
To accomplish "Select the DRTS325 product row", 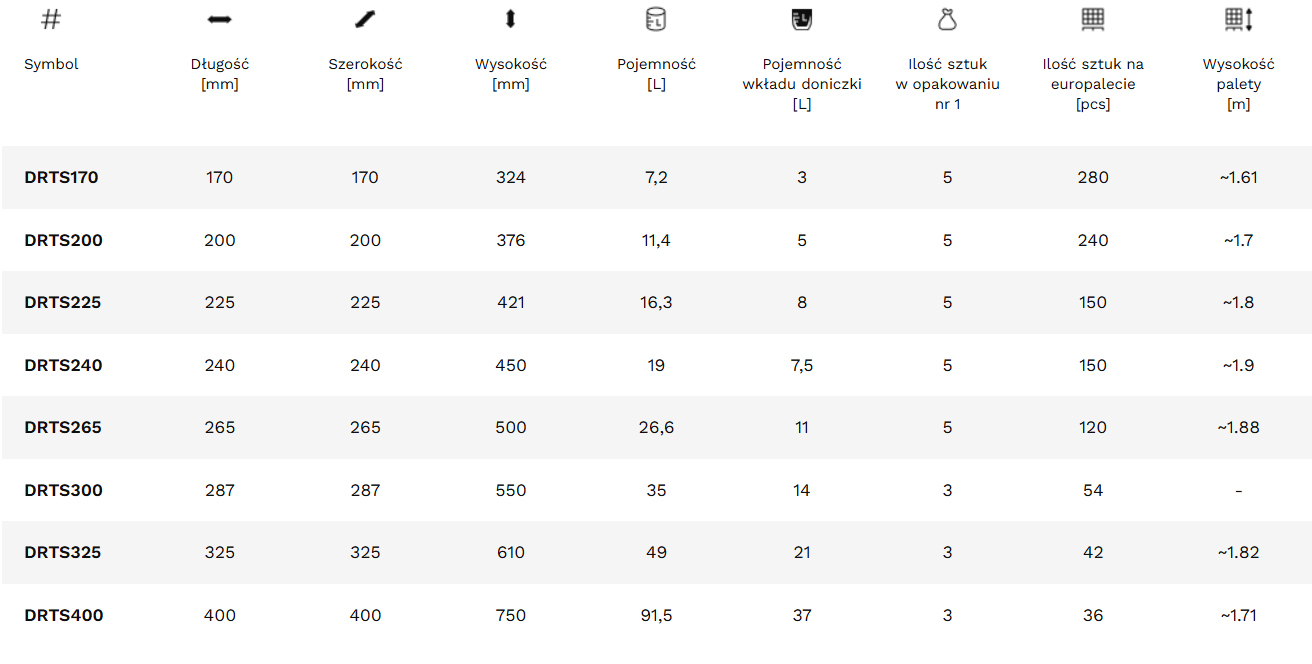I will (x=62, y=553).
